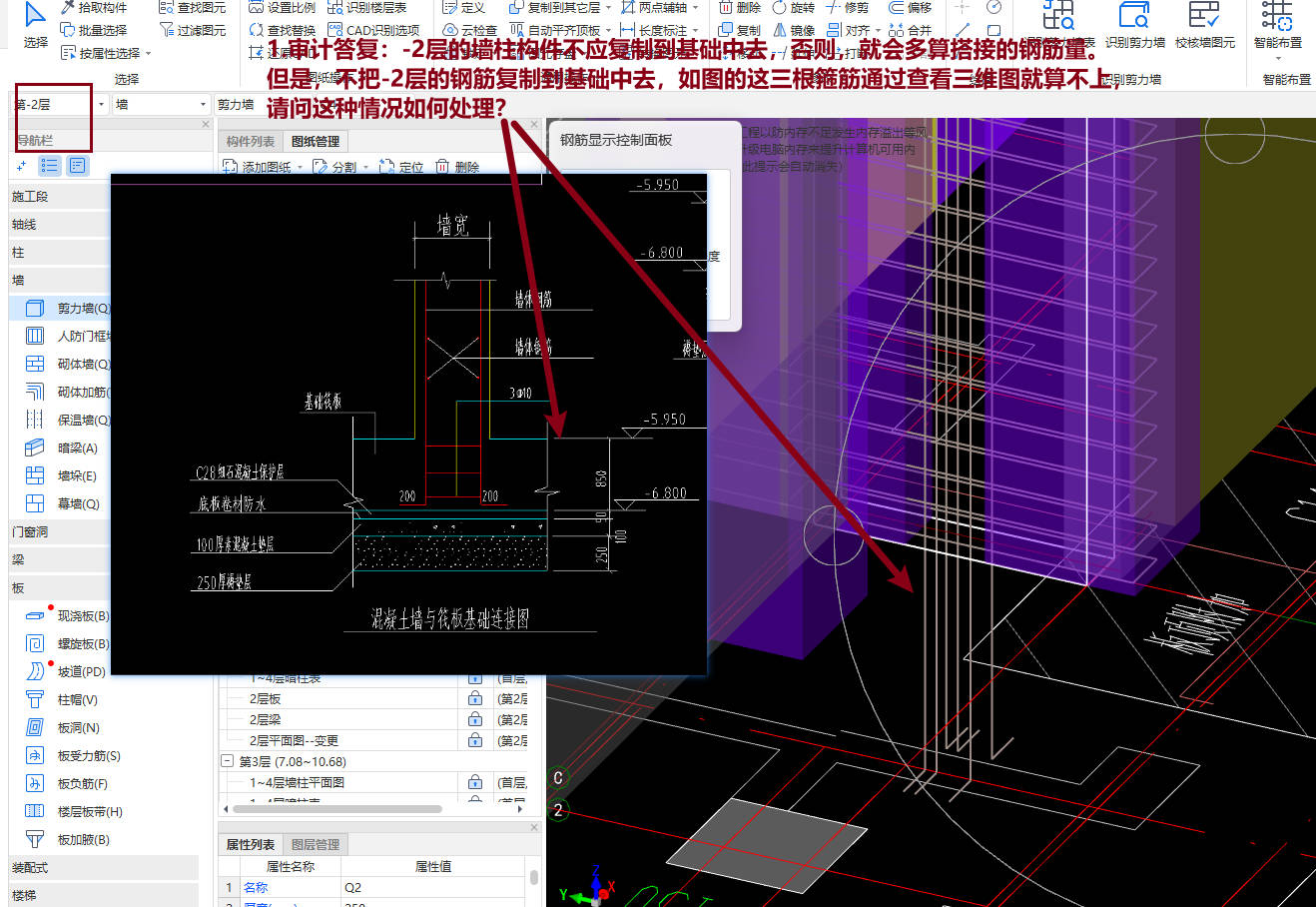Click the 镜像 mirror tool
The width and height of the screenshot is (1316, 907).
coord(793,30)
